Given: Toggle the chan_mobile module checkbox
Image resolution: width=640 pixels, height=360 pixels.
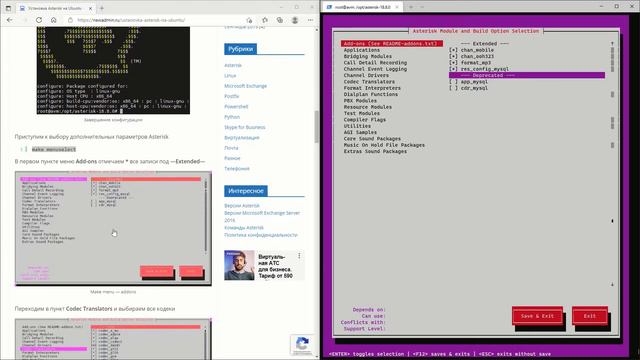Looking at the screenshot, I should [453, 50].
